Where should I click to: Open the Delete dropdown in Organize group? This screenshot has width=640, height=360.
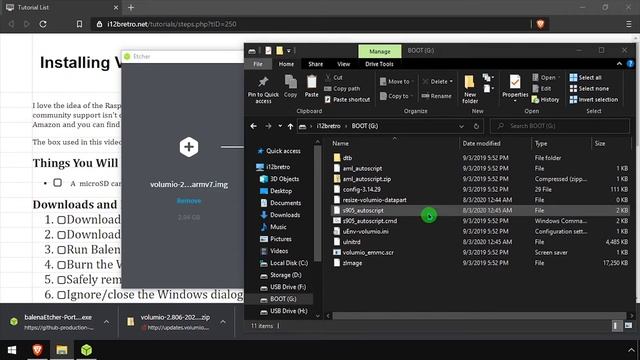(x=438, y=82)
